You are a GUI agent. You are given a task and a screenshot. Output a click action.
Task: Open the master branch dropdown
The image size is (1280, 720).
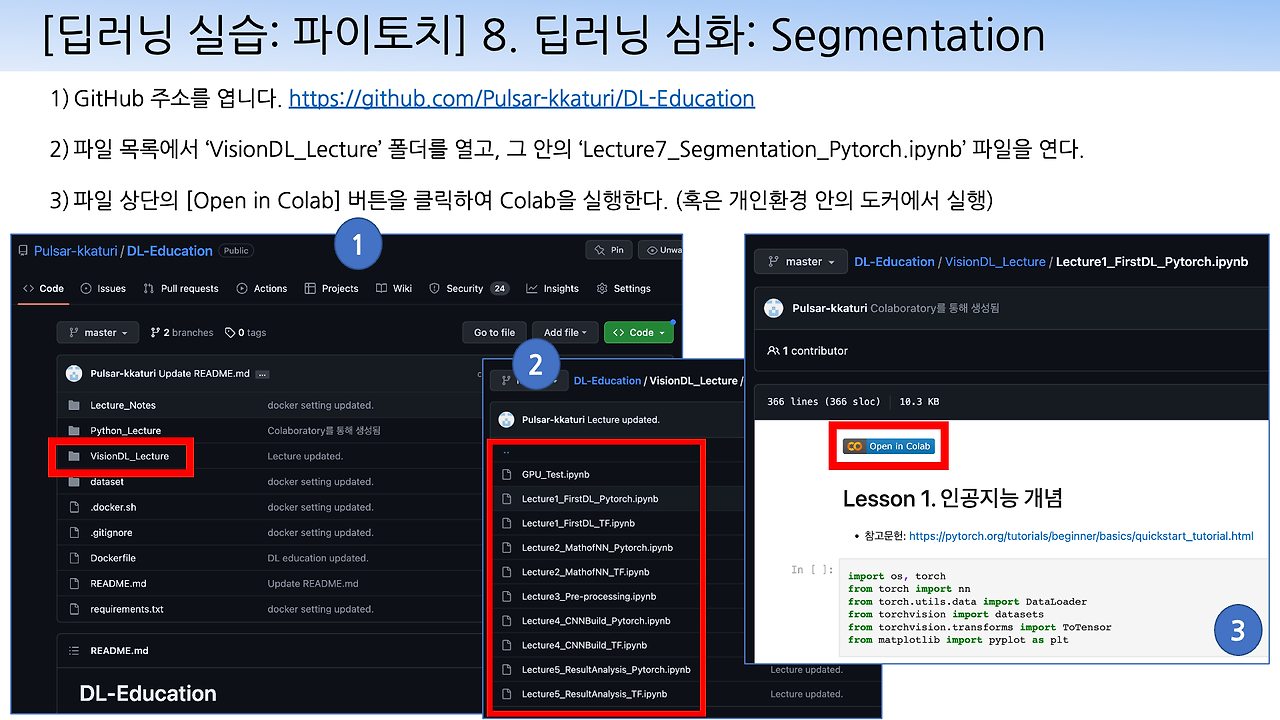[97, 332]
